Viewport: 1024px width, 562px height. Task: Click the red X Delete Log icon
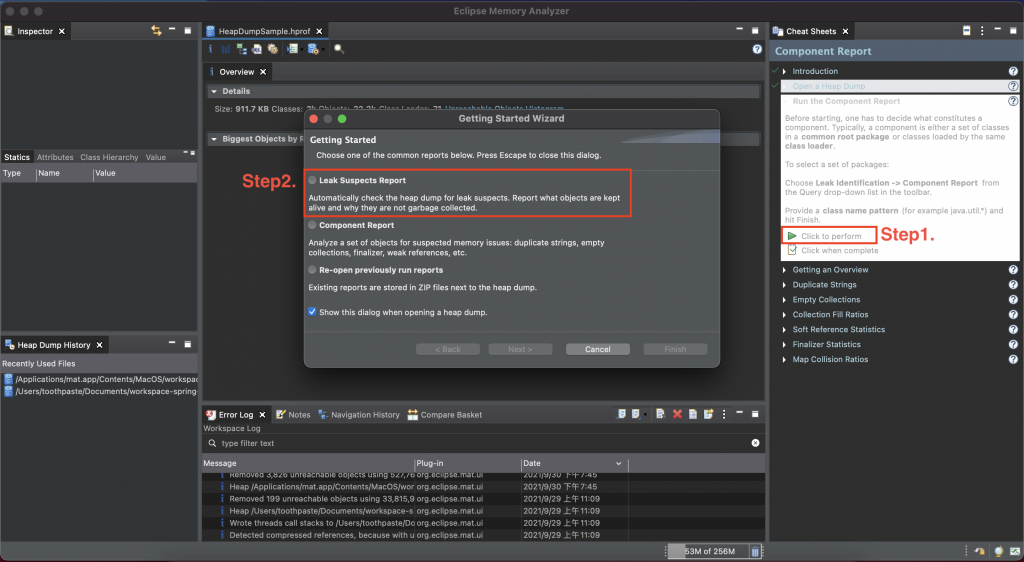point(677,414)
